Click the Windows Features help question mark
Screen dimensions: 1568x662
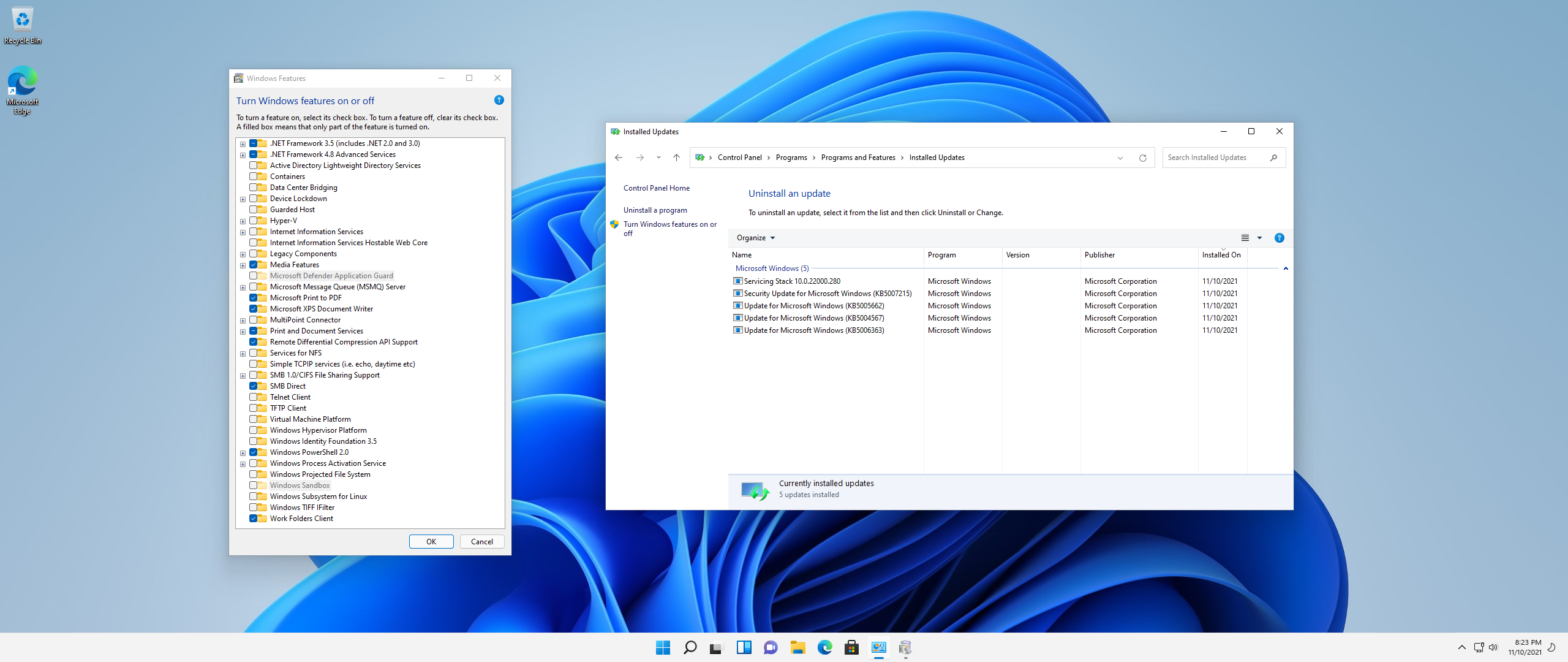tap(499, 100)
